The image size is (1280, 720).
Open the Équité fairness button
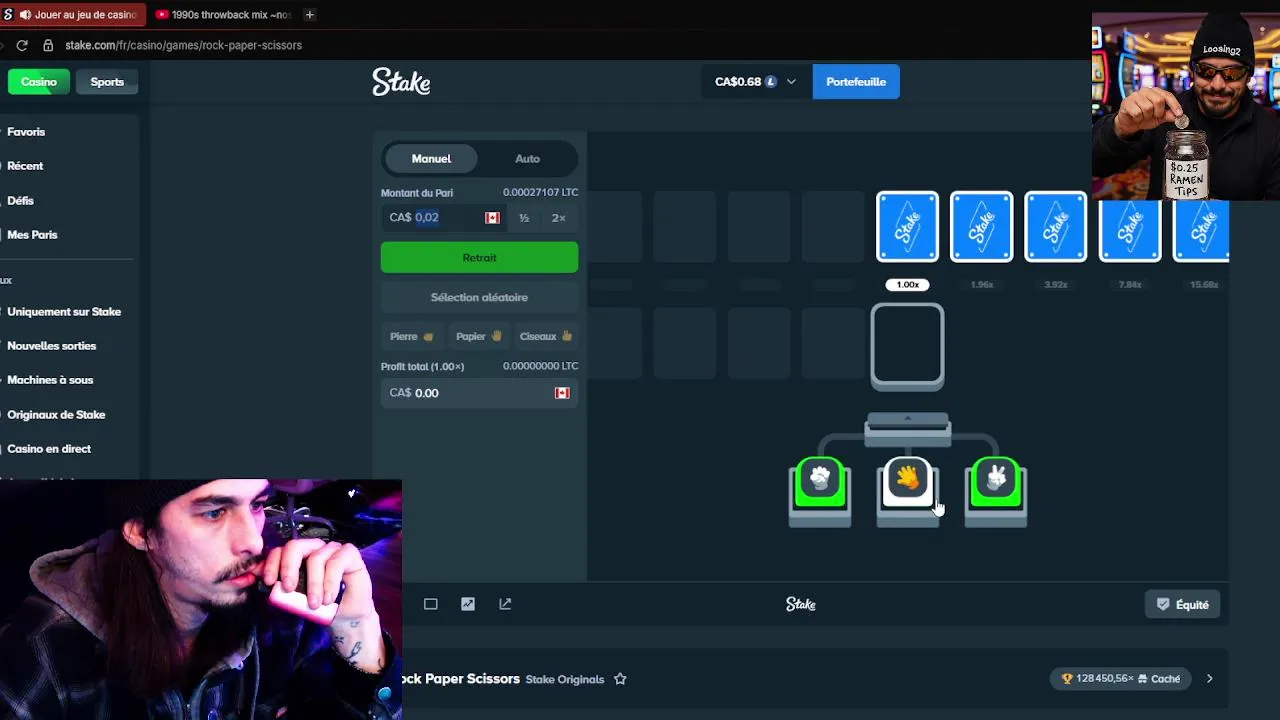[x=1183, y=605]
